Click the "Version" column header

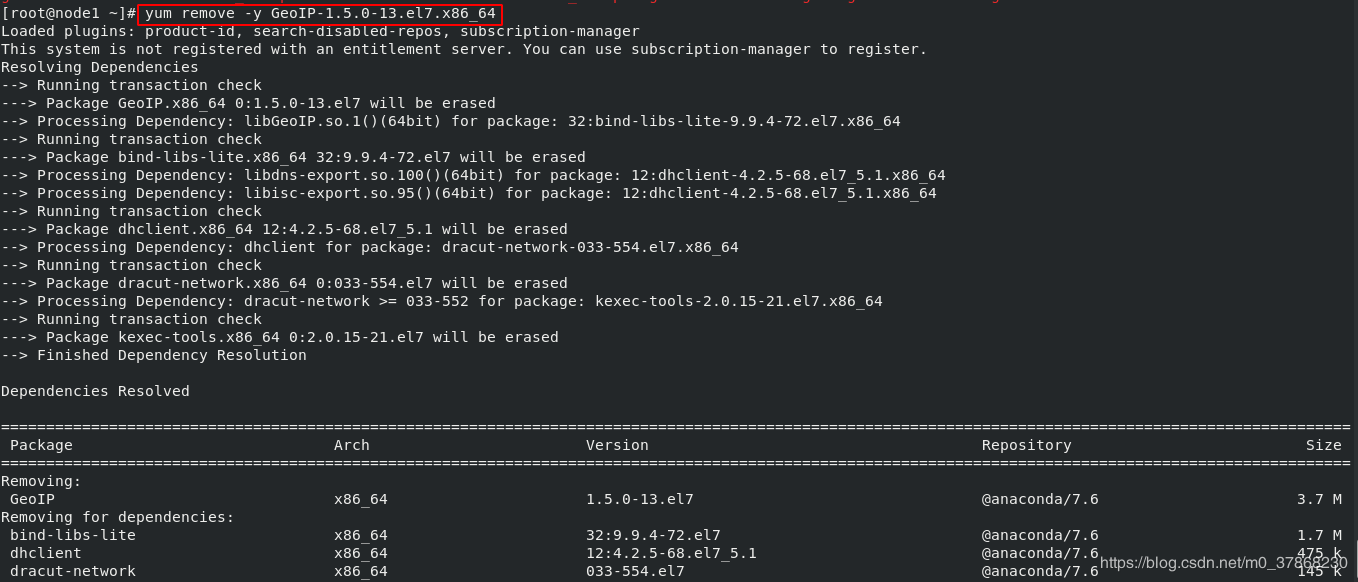coord(617,445)
